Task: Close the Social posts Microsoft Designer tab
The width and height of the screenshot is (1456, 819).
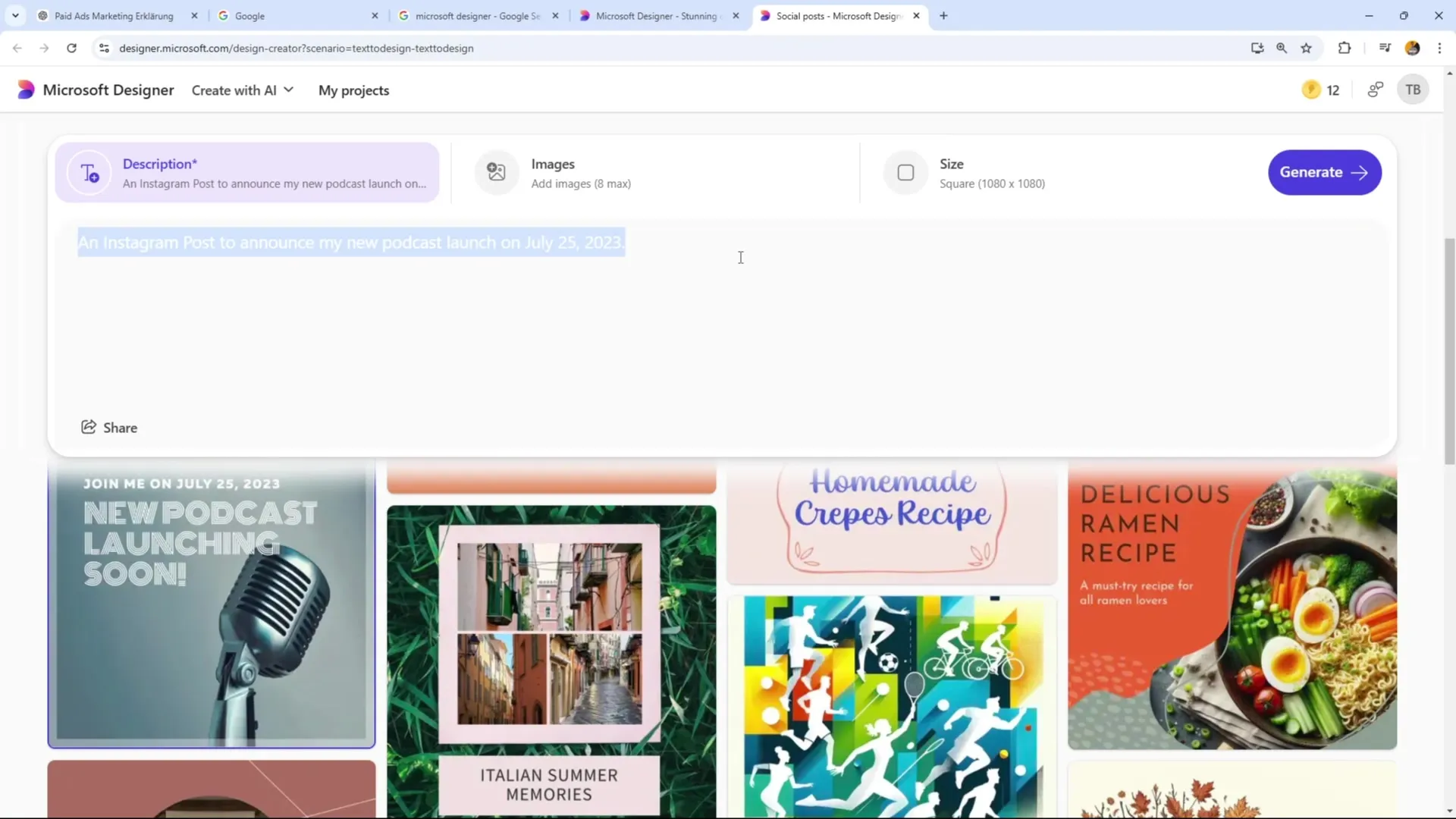Action: pyautogui.click(x=916, y=15)
